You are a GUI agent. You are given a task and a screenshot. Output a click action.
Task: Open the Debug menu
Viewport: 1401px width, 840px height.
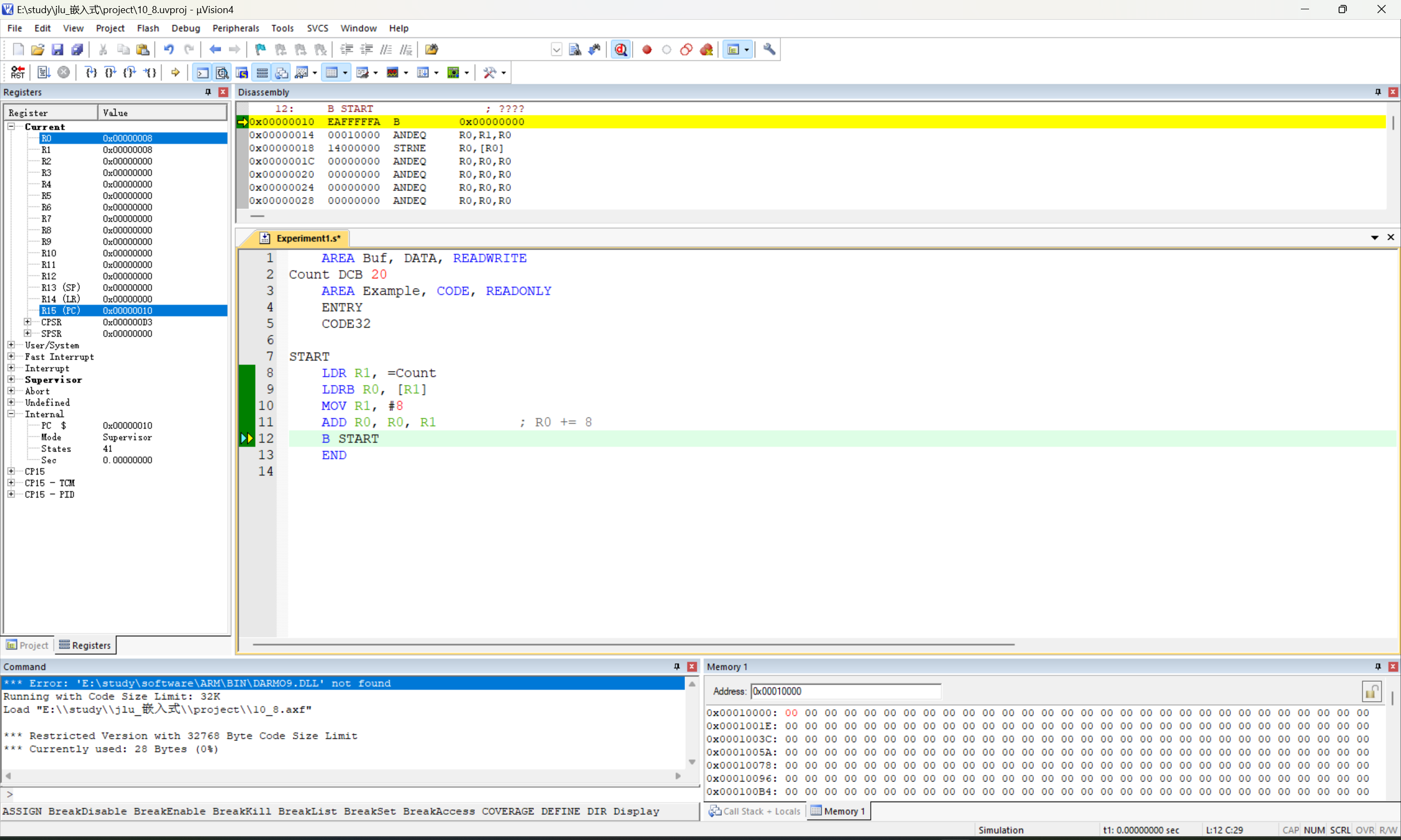[x=186, y=28]
